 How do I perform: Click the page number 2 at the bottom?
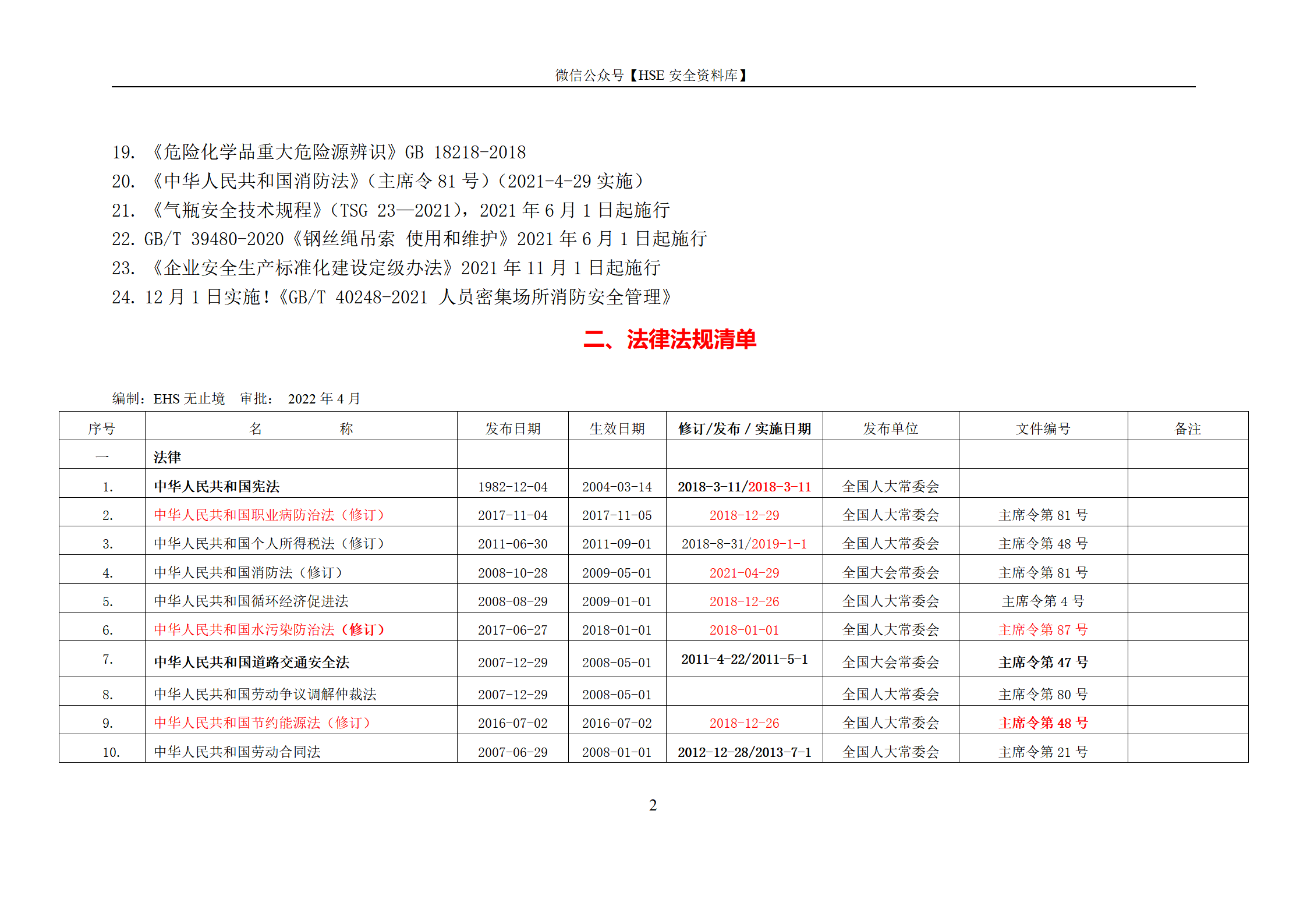coord(653,805)
